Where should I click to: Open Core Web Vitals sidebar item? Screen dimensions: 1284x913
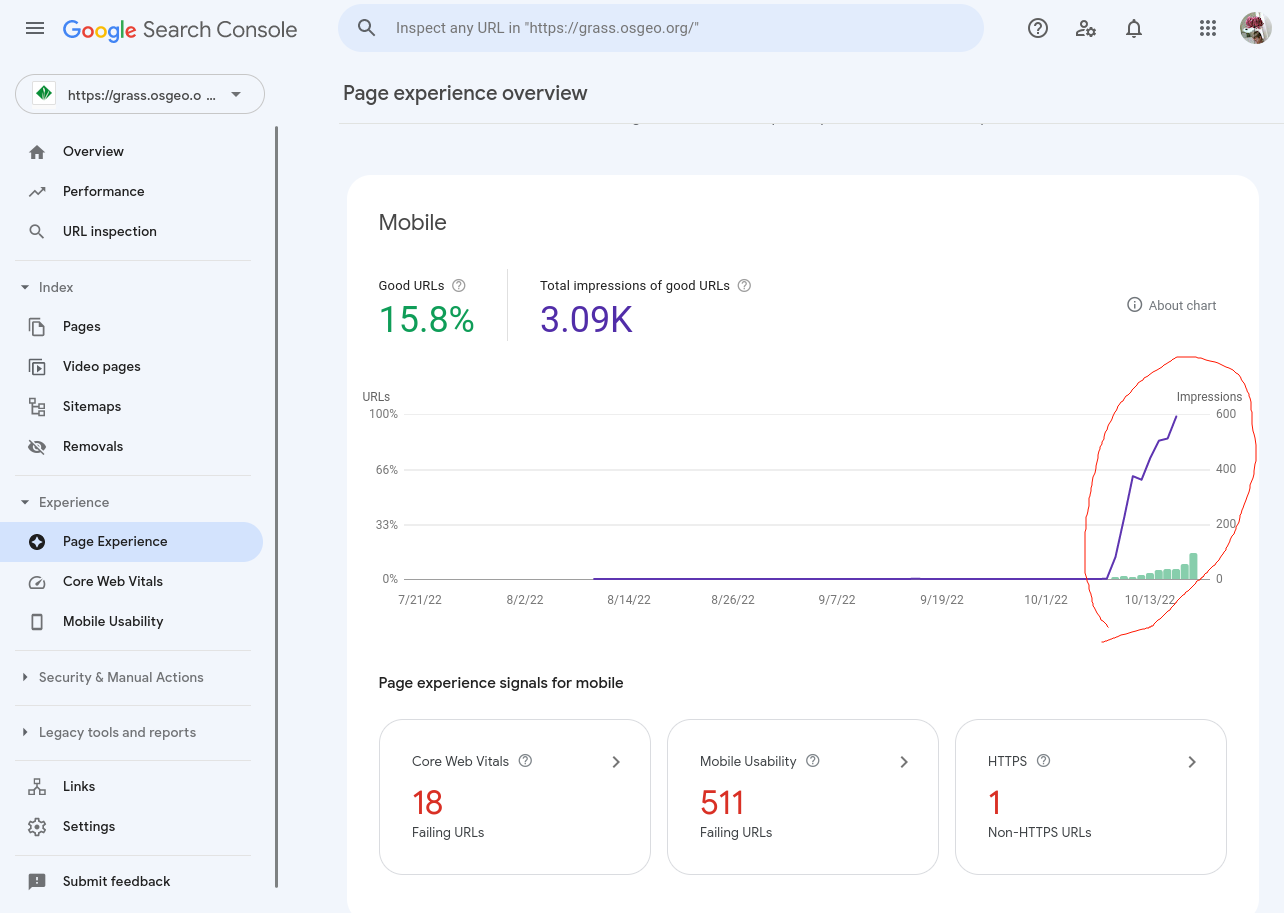pos(113,581)
